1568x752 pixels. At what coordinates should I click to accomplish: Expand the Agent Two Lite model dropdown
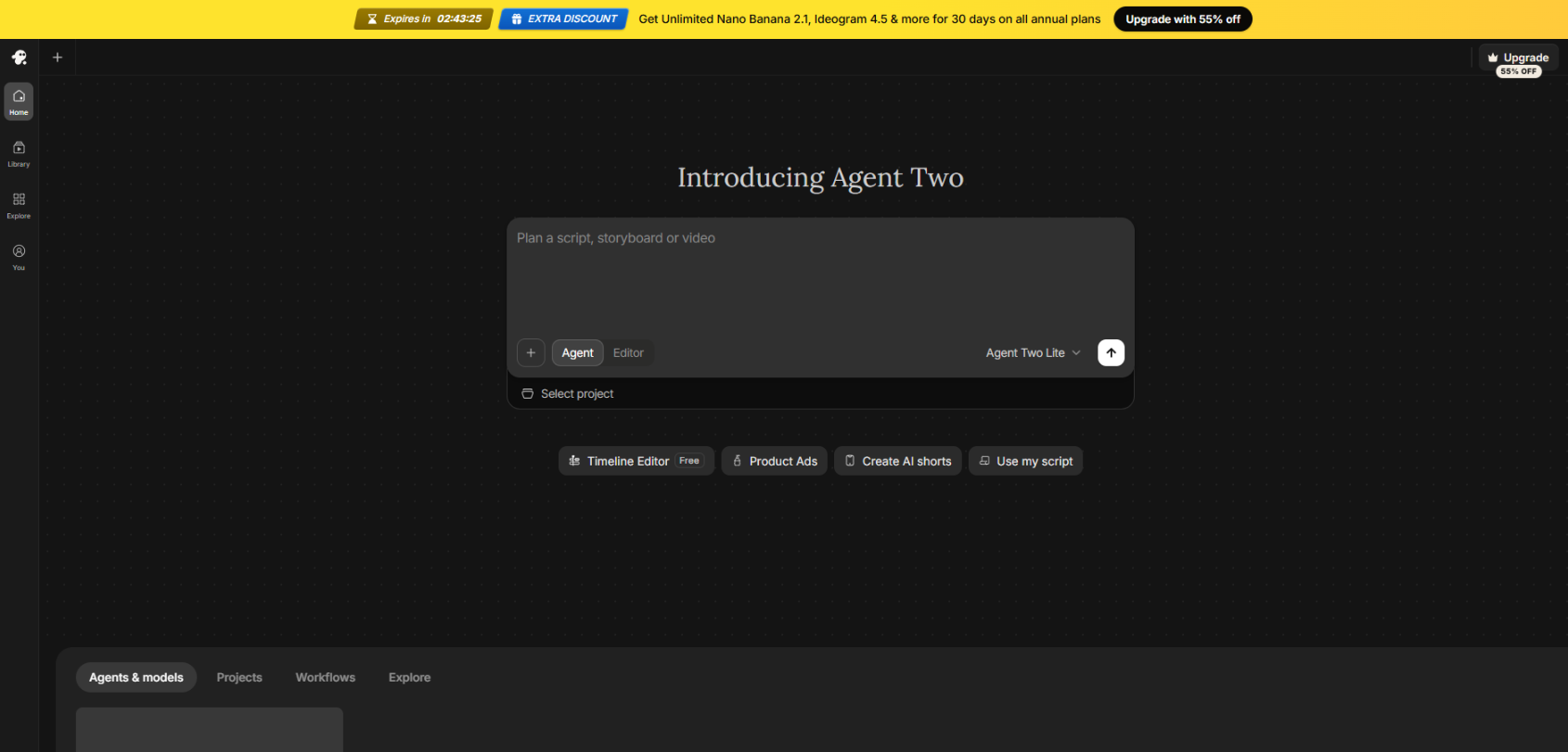(1033, 353)
